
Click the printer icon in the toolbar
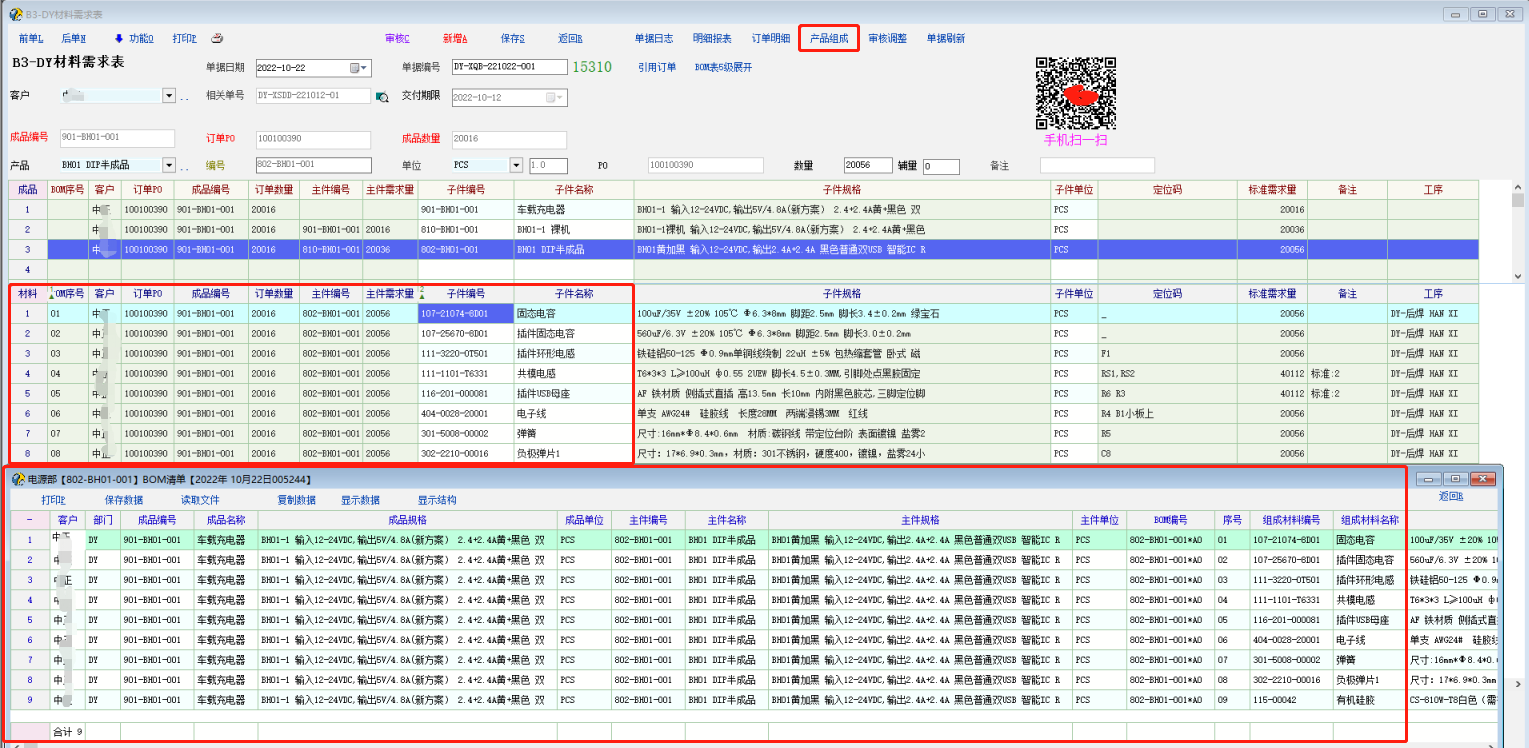click(217, 39)
